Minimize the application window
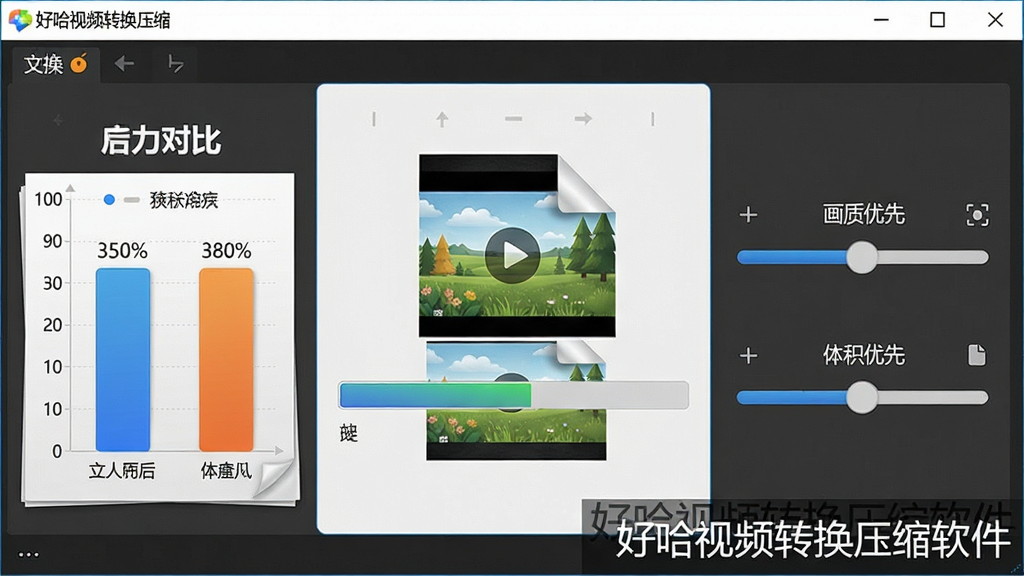 [881, 20]
